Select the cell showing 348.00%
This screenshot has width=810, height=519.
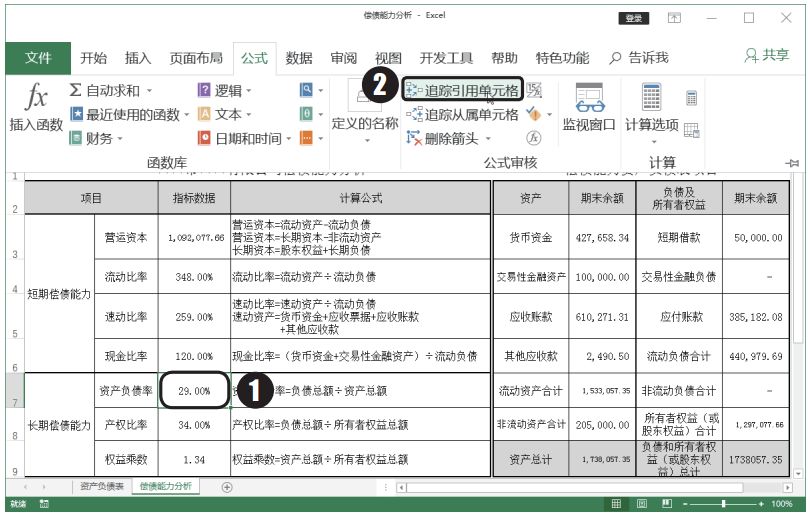click(194, 277)
